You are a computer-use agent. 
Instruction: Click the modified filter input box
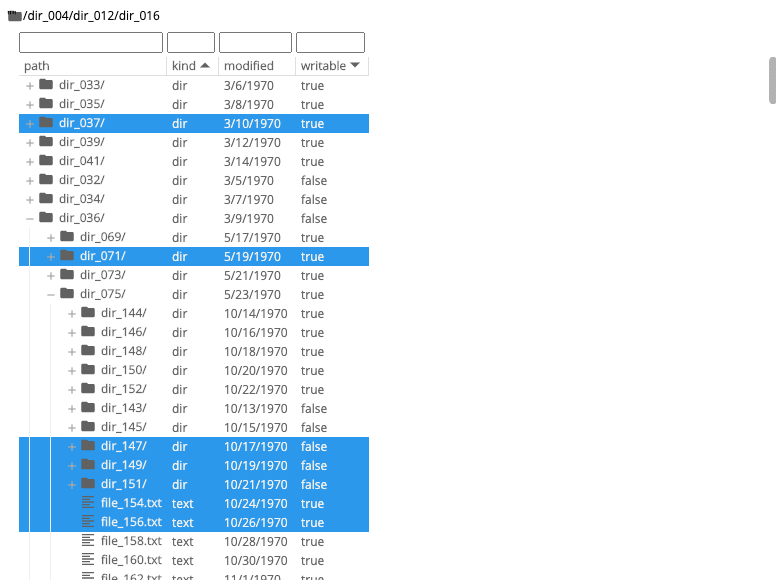(x=255, y=43)
